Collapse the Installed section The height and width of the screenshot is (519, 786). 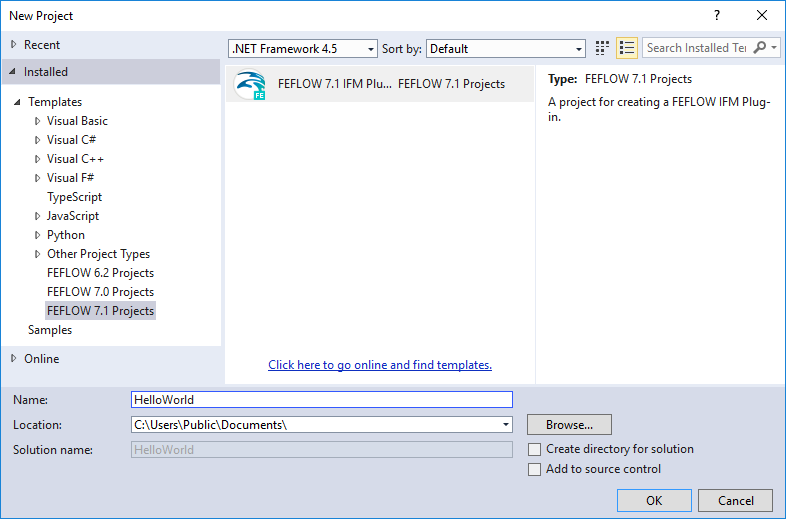pyautogui.click(x=13, y=72)
